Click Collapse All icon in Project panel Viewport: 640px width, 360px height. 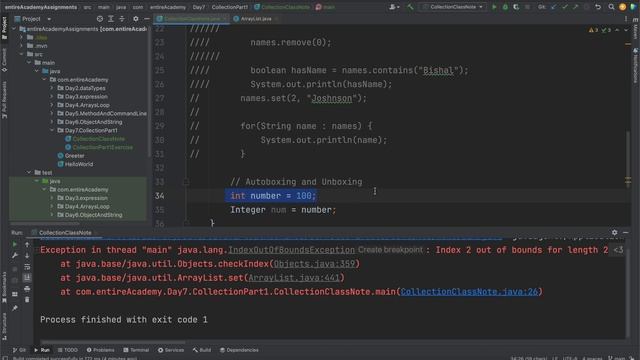pyautogui.click(x=122, y=19)
